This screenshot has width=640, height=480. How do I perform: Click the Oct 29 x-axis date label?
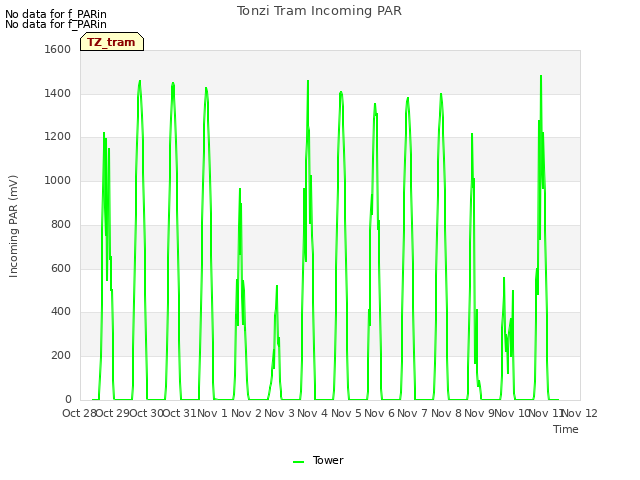point(113,413)
